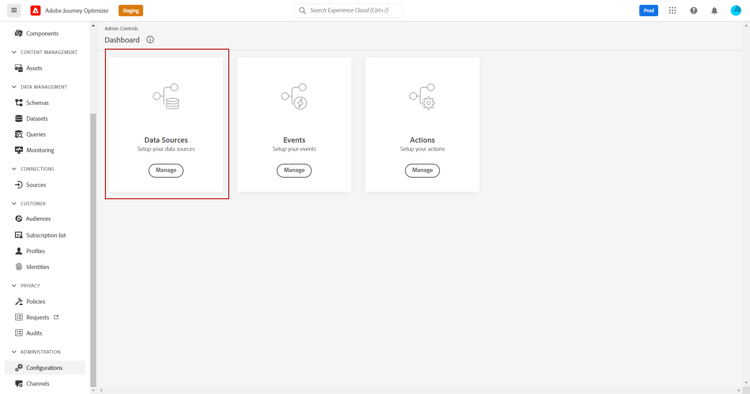Select Configurations in the sidebar
Image resolution: width=750 pixels, height=394 pixels.
pyautogui.click(x=44, y=368)
